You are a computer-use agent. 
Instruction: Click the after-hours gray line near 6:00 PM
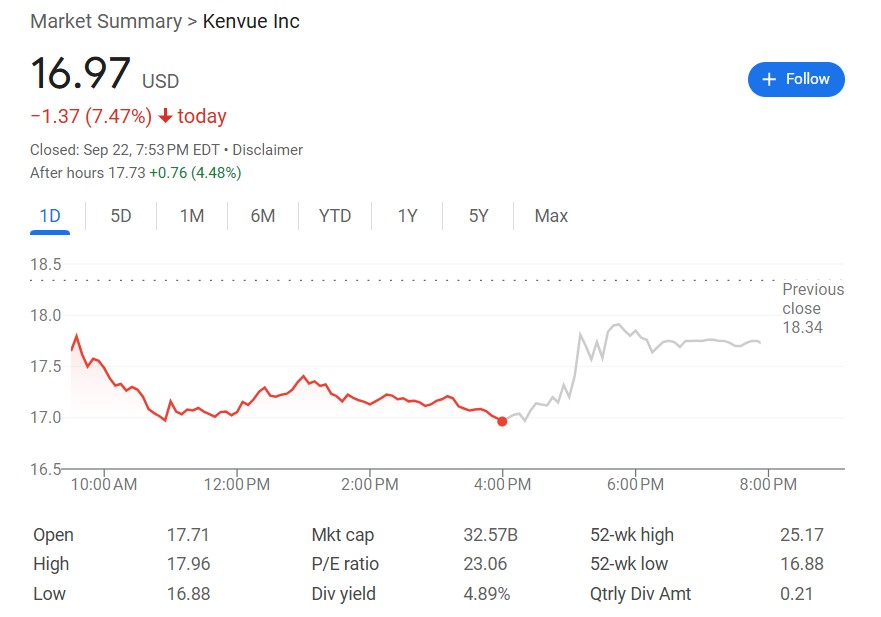(632, 334)
